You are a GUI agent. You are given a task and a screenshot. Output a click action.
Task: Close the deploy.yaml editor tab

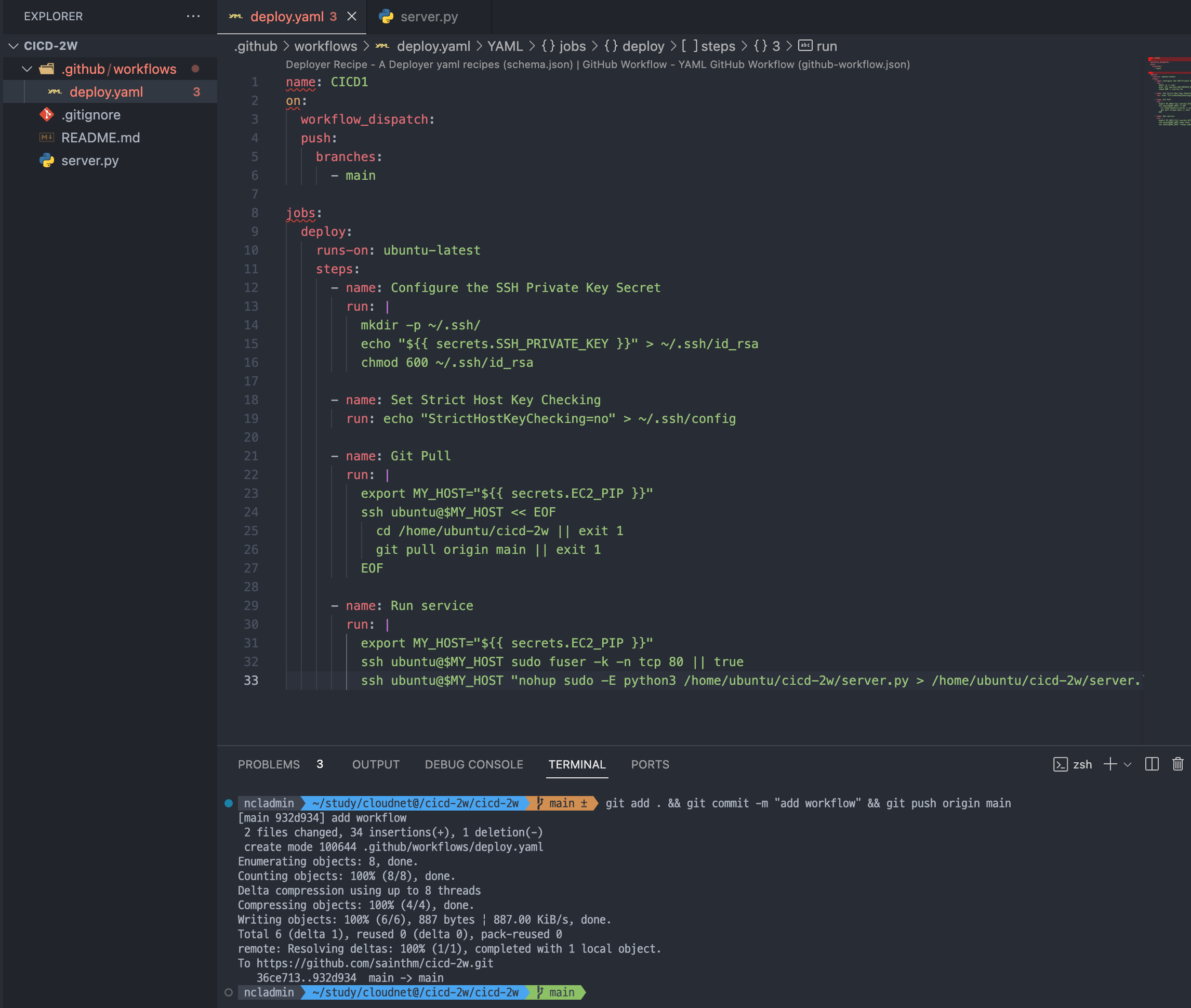point(352,17)
